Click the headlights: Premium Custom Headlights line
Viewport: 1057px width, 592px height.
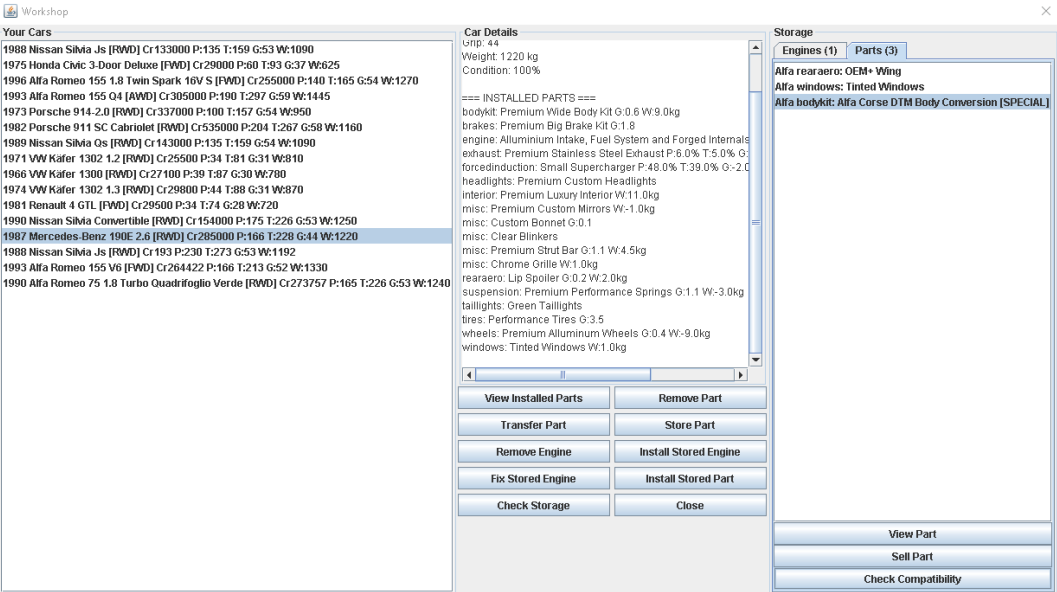560,181
